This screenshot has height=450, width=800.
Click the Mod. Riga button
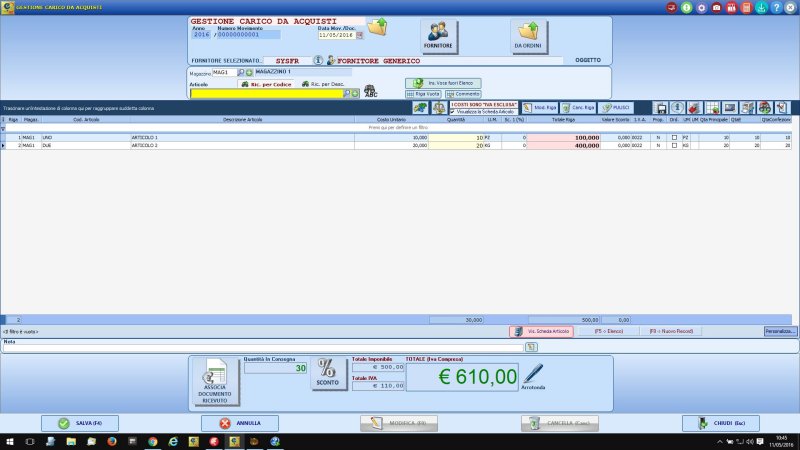tap(540, 108)
